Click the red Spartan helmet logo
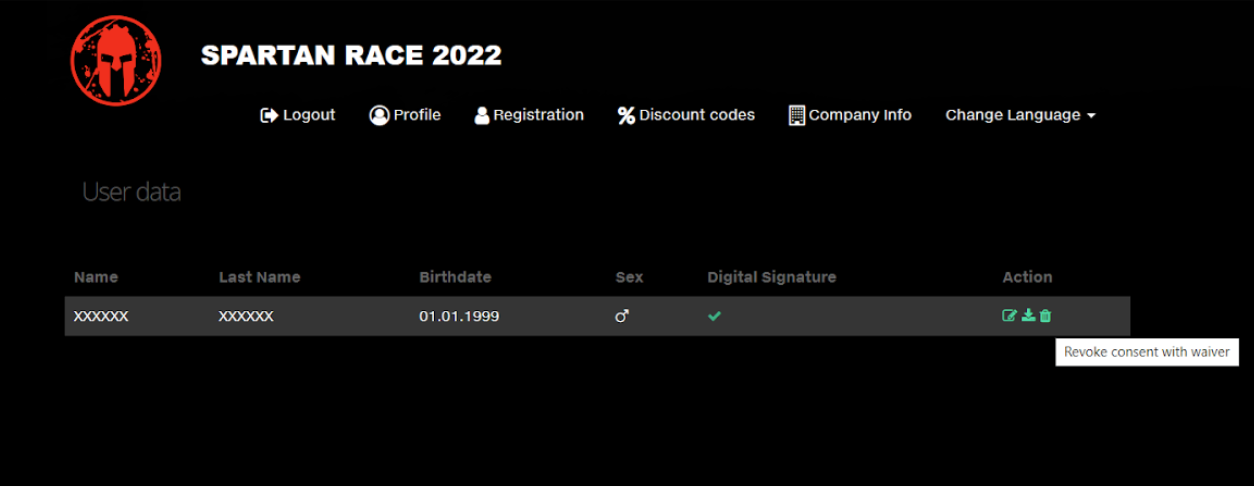 click(116, 60)
